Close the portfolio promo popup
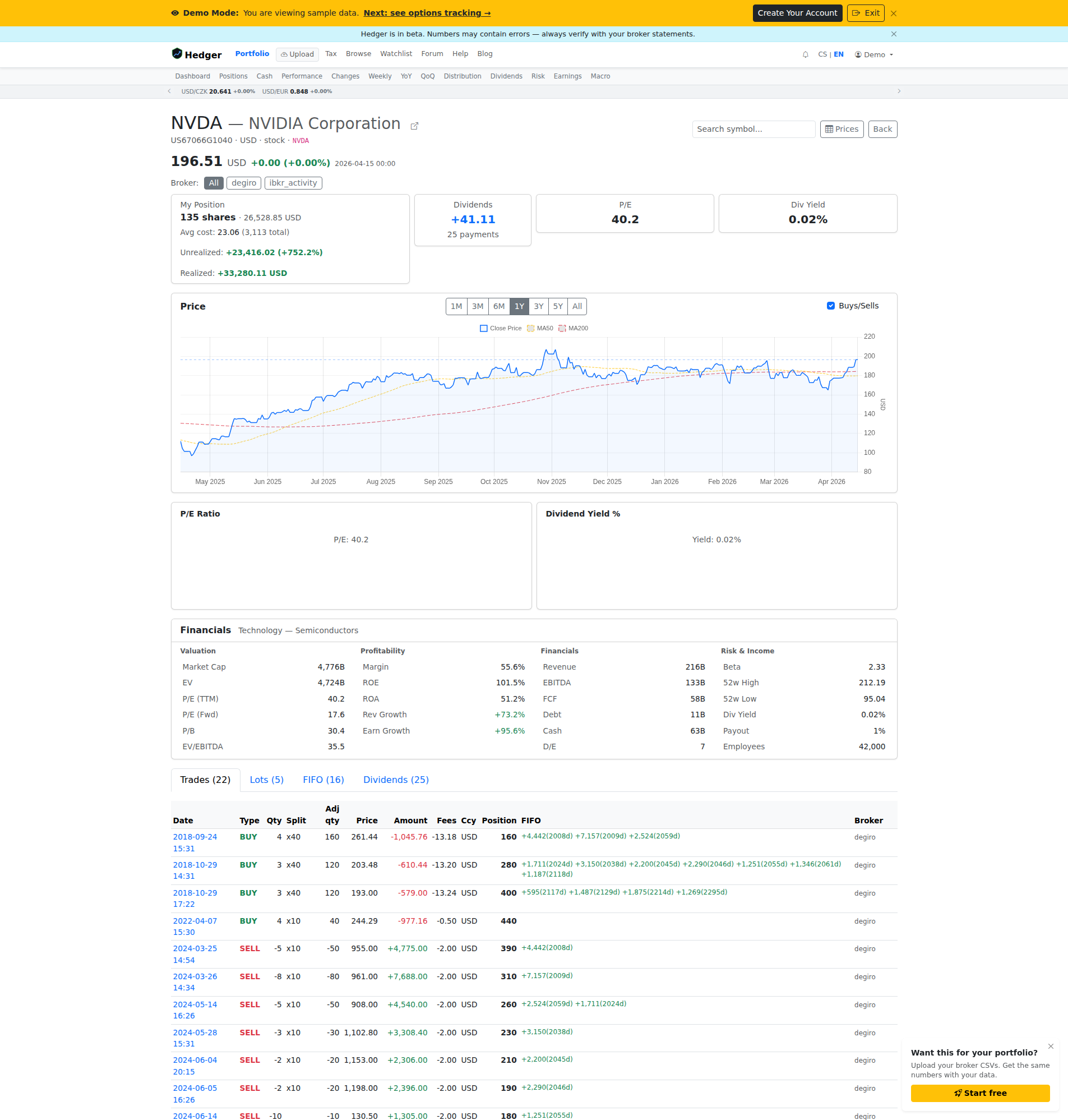Viewport: 1068px width, 1120px height. tap(1051, 1046)
